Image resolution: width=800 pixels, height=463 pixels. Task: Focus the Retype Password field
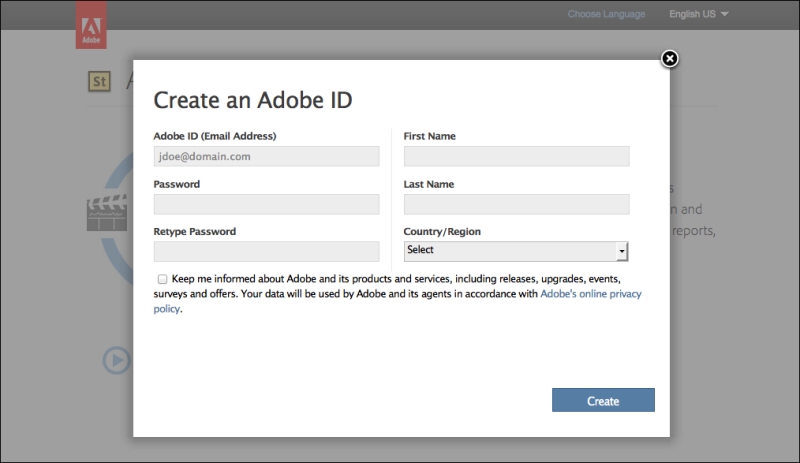[266, 252]
